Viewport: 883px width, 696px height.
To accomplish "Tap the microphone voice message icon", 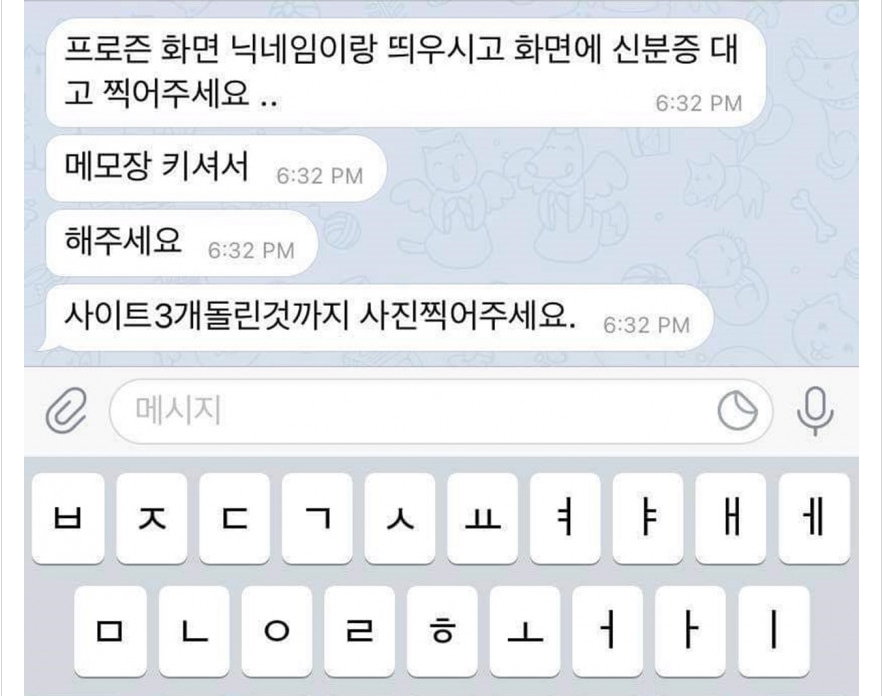I will (x=815, y=411).
